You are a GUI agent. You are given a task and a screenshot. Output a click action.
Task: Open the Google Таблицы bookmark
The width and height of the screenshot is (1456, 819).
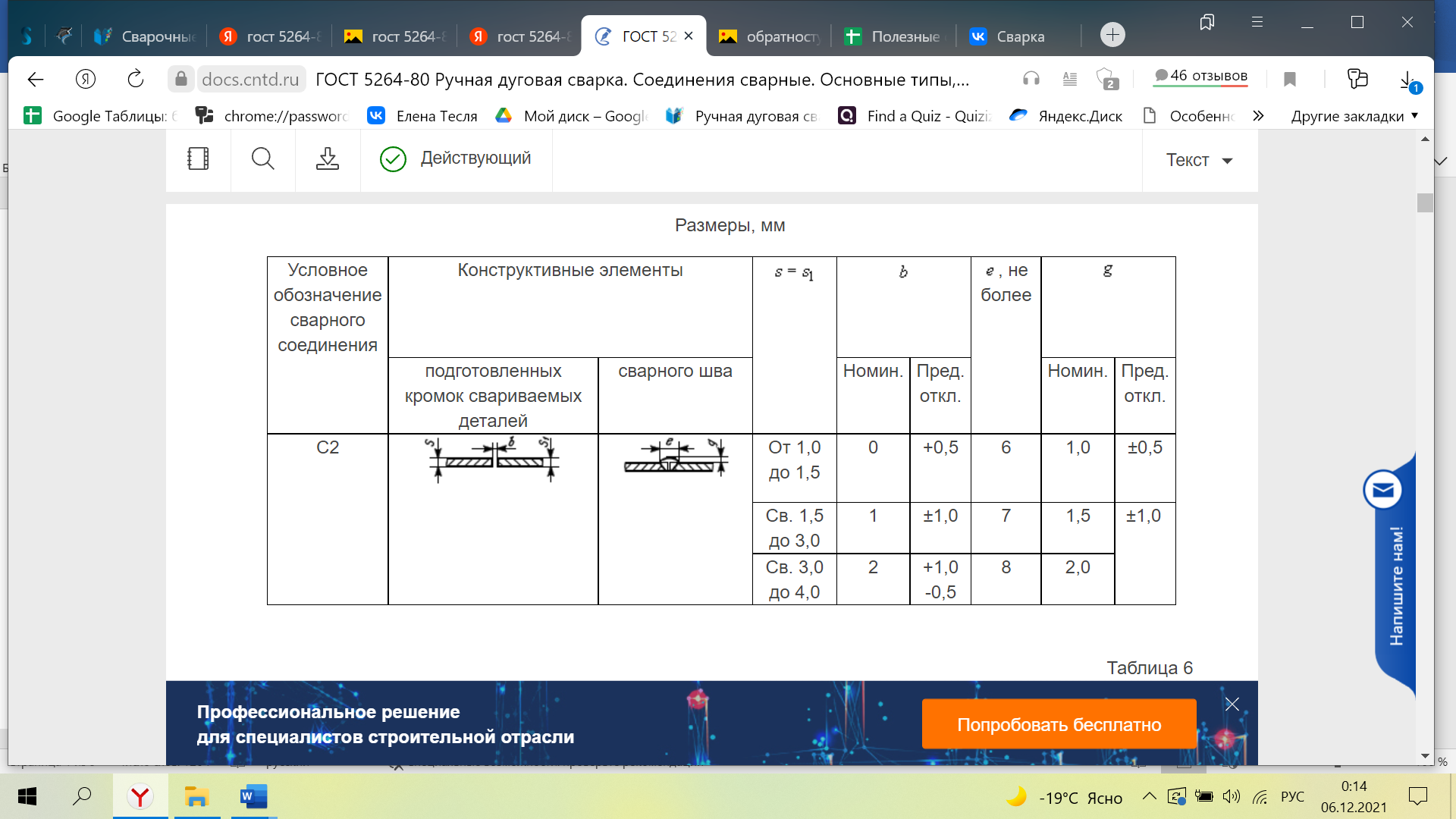pyautogui.click(x=99, y=116)
